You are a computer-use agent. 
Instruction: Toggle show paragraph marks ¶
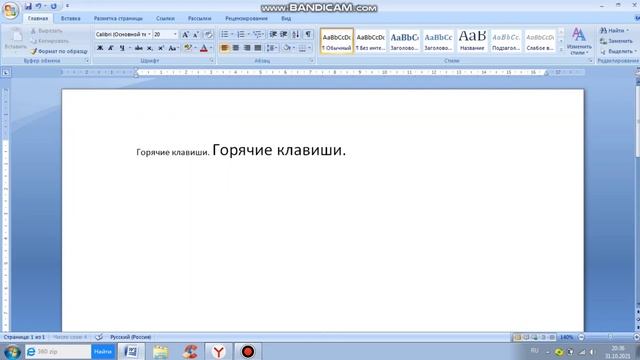(x=308, y=35)
